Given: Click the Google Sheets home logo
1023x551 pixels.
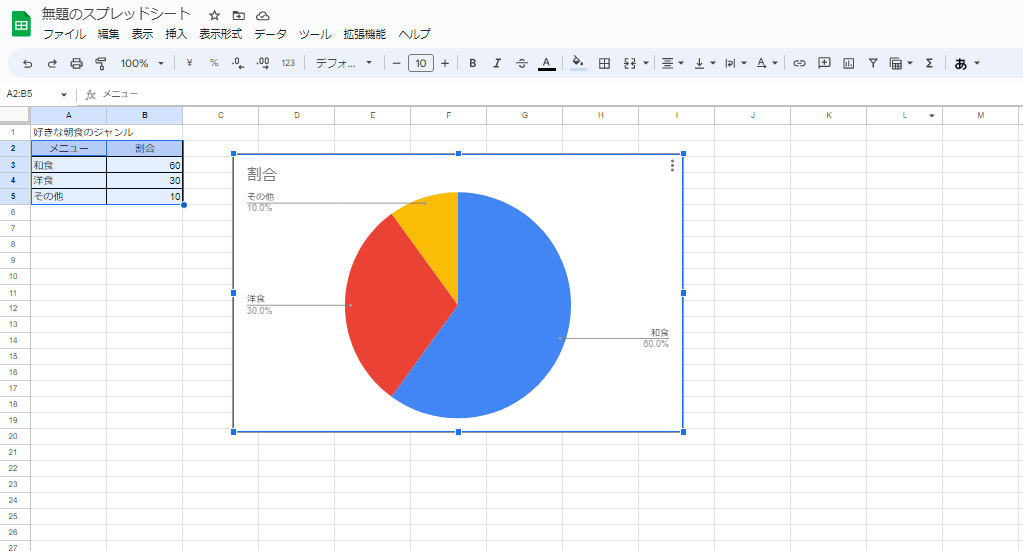Looking at the screenshot, I should (22, 25).
